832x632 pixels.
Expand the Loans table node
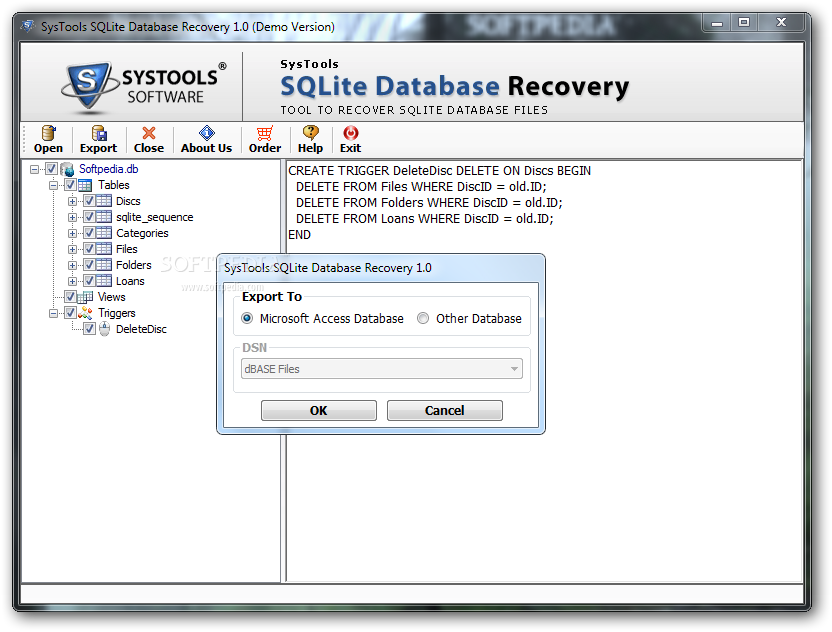tap(72, 281)
